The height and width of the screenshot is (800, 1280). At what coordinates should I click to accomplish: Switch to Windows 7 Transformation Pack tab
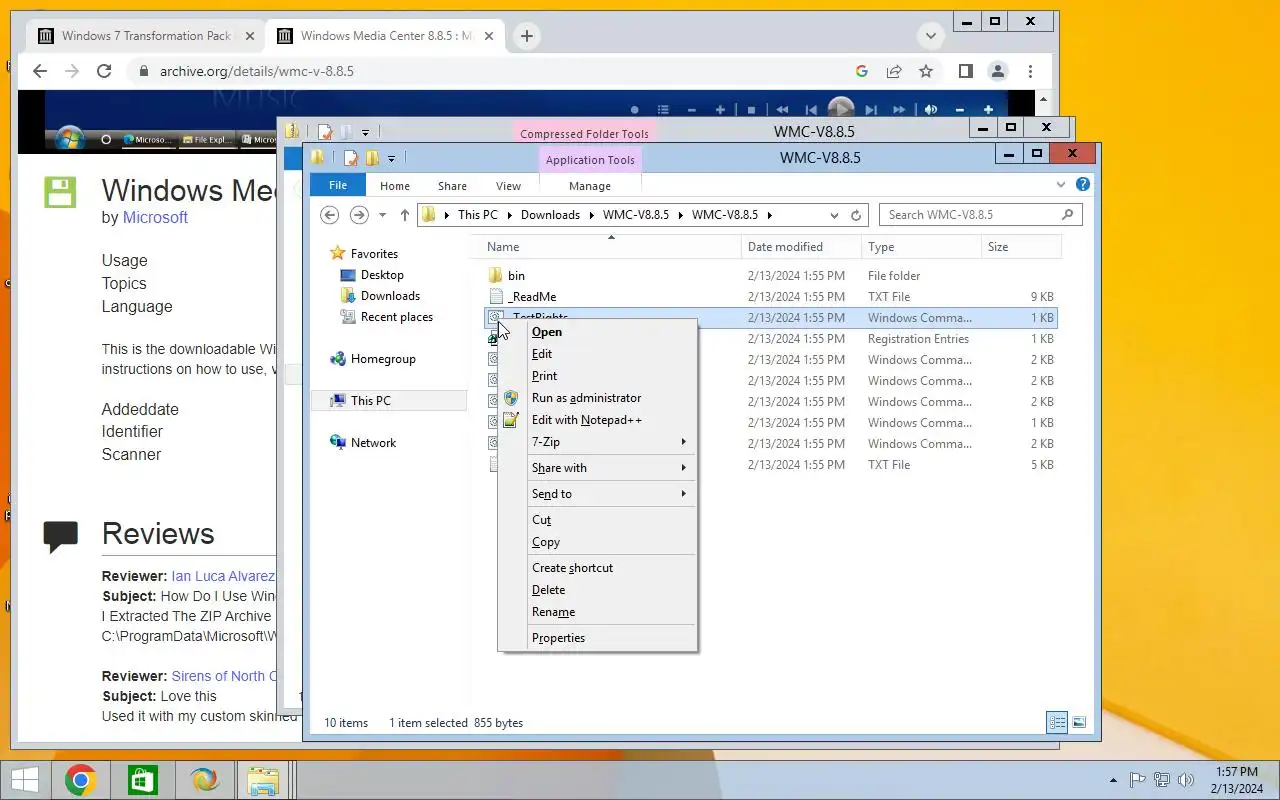click(x=146, y=36)
